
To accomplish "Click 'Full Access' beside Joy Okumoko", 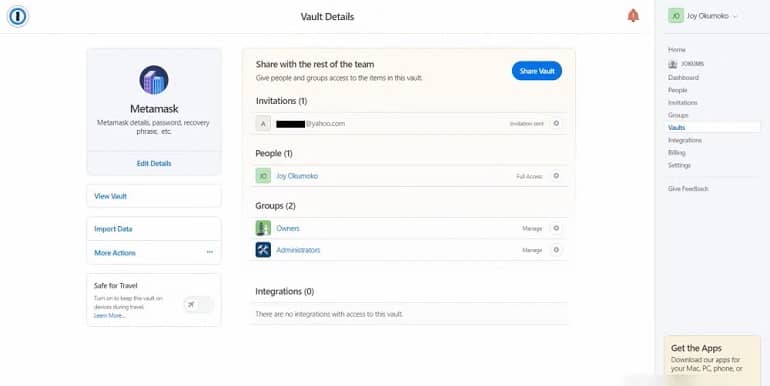I will (x=529, y=176).
